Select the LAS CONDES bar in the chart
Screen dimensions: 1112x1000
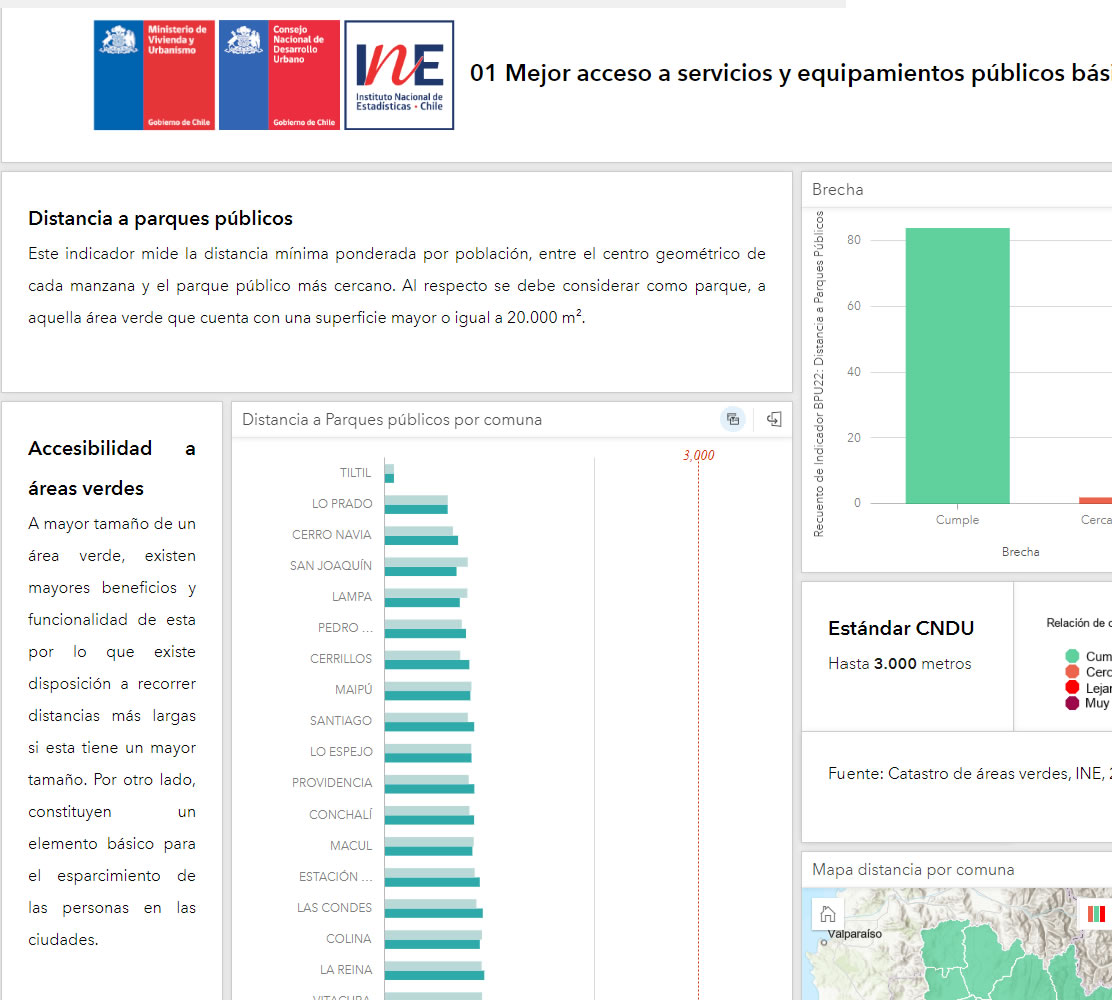[432, 908]
